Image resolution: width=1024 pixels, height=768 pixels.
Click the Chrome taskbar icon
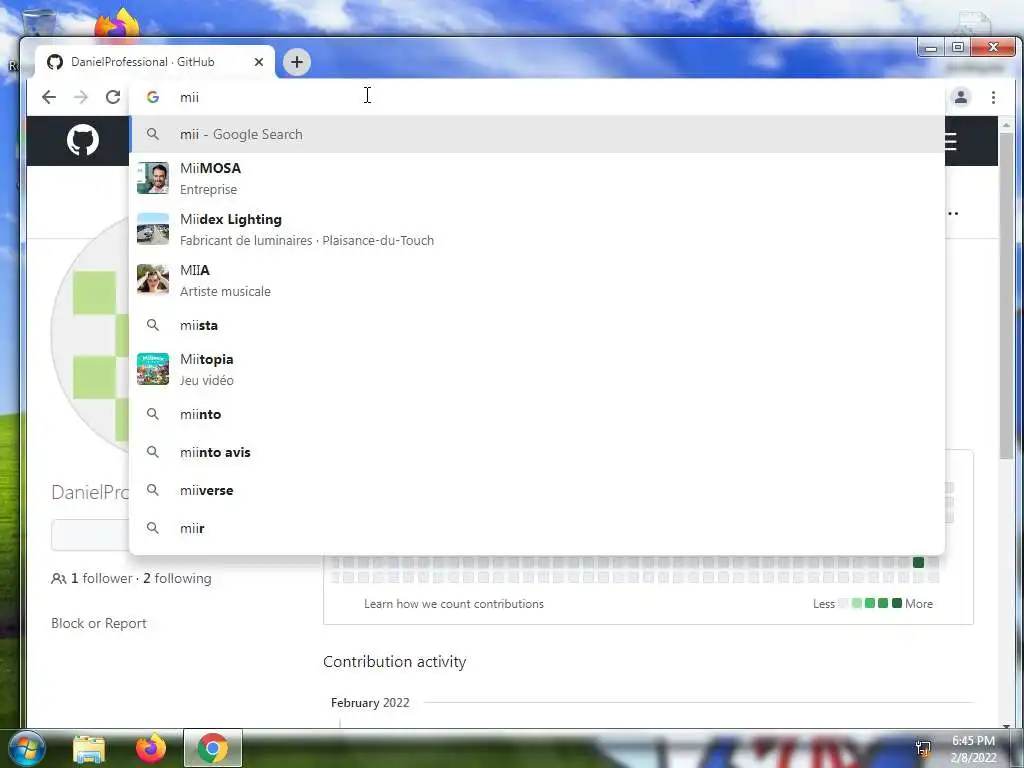pos(213,748)
